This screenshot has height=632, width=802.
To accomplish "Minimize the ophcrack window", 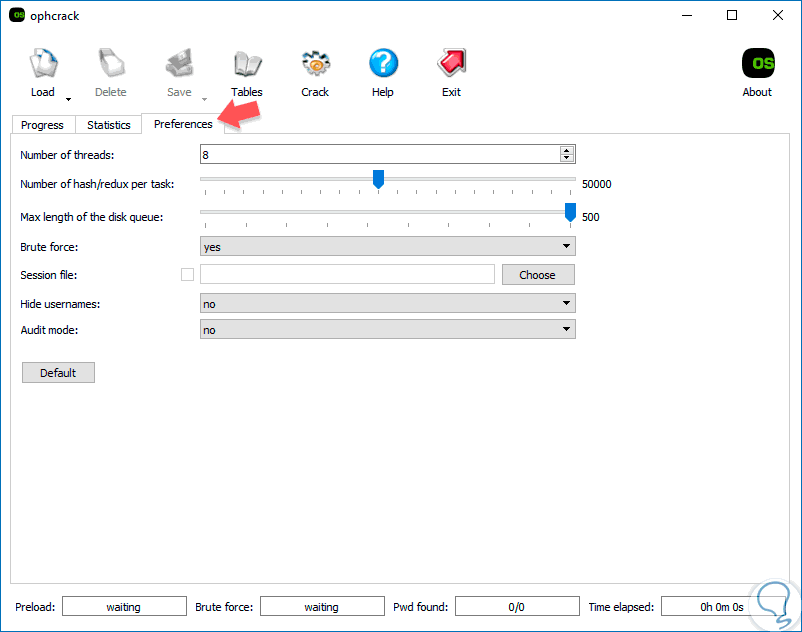I will click(687, 15).
